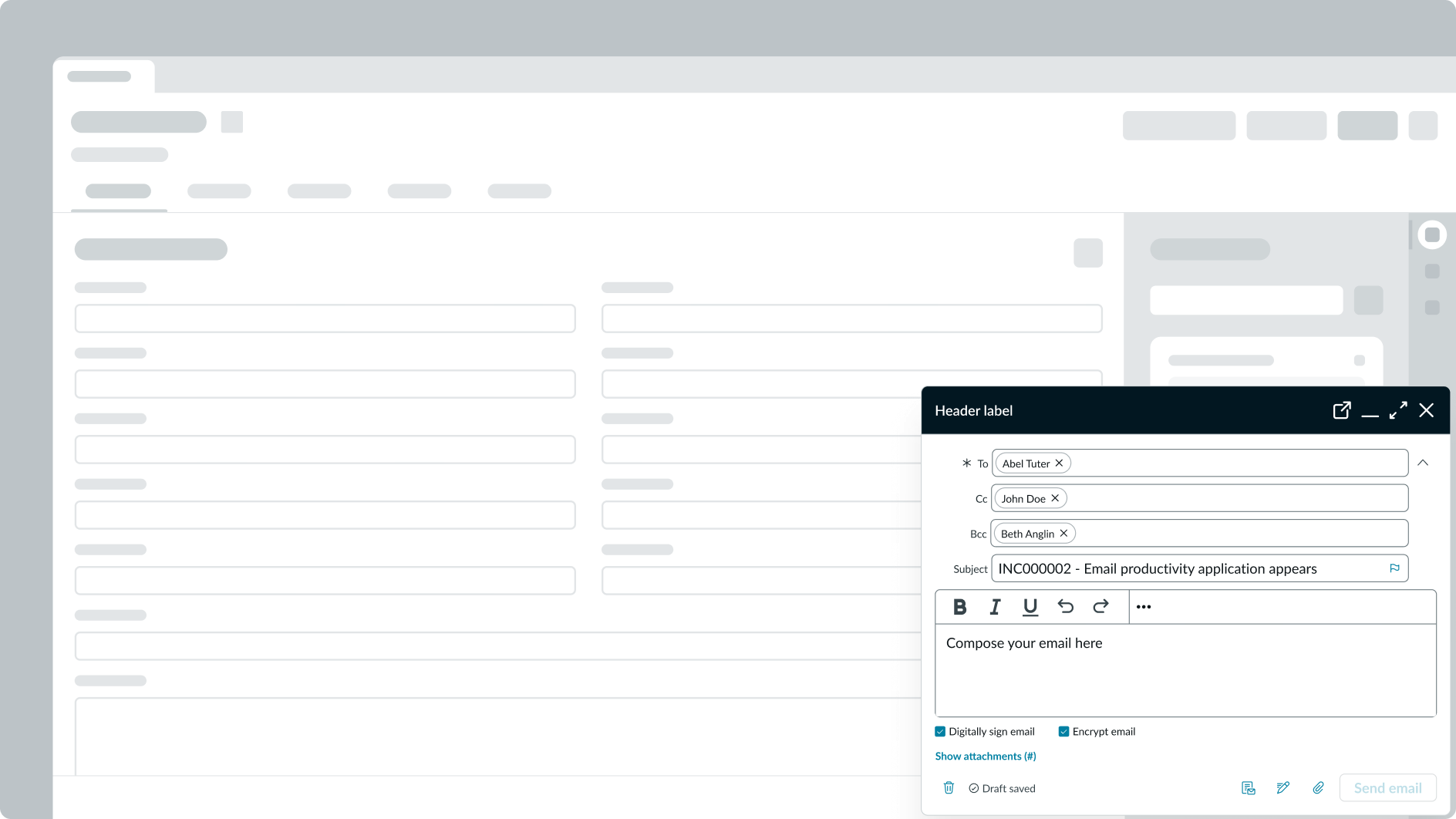Redo the last compose action

(1101, 607)
